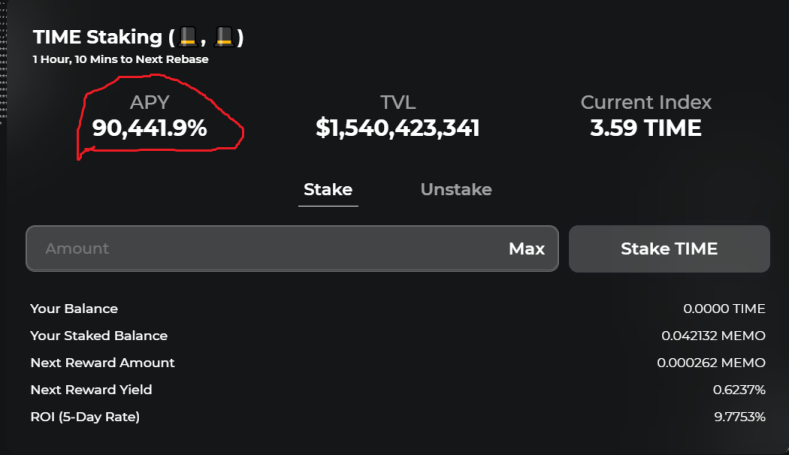Click the Your Staked Balance label
789x455 pixels.
click(99, 336)
